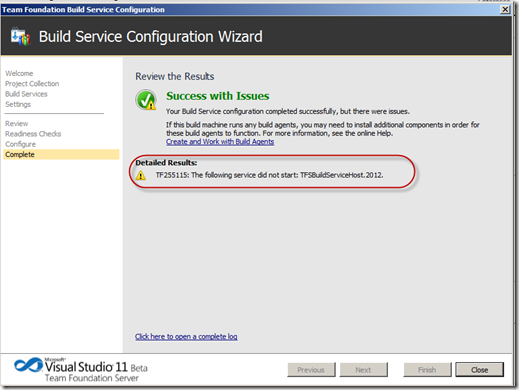Click the Success with Issues heading
Viewport: 519px width, 390px height.
tap(218, 96)
